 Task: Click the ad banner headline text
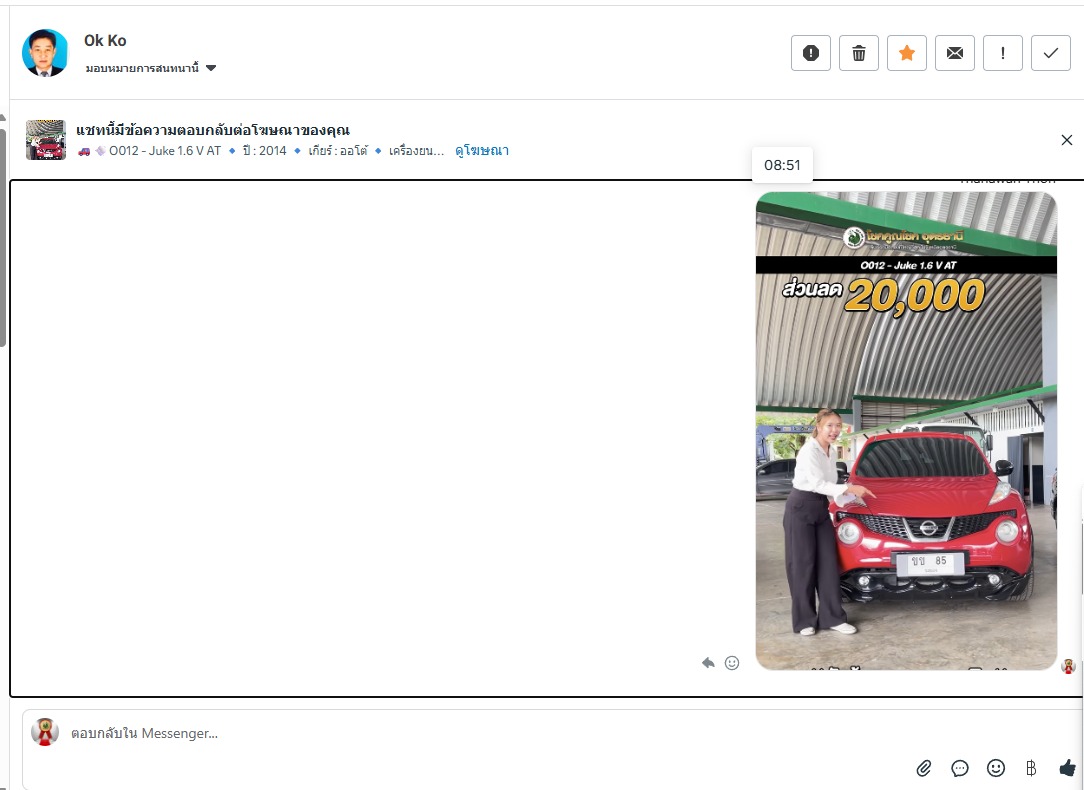[x=213, y=130]
